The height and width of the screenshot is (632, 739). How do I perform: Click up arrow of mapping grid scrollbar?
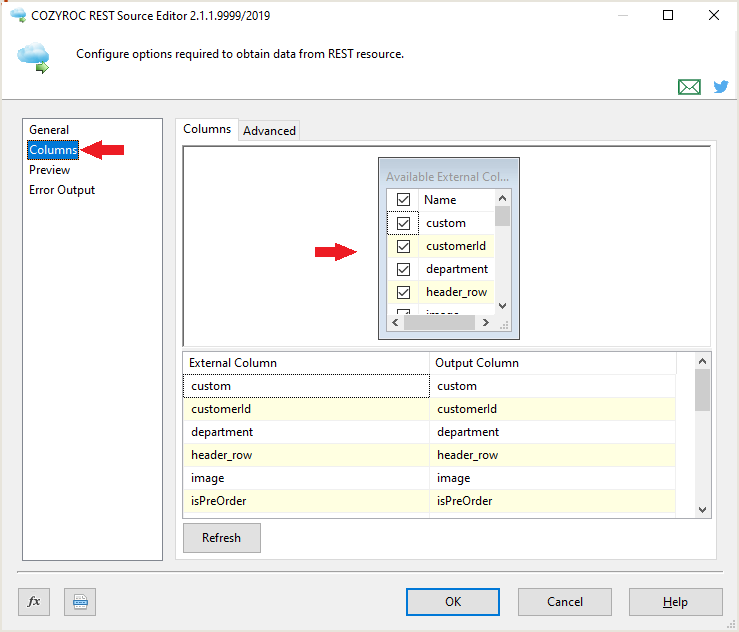point(702,361)
